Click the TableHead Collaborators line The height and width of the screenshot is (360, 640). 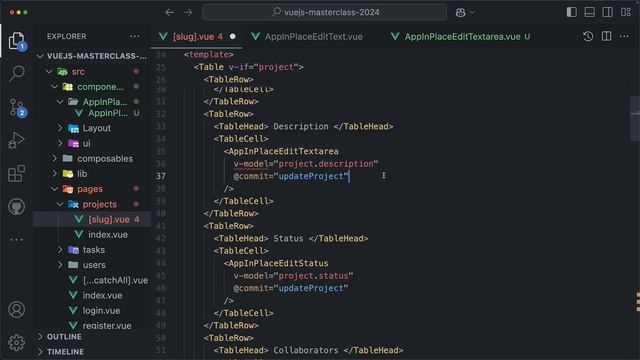(x=309, y=350)
